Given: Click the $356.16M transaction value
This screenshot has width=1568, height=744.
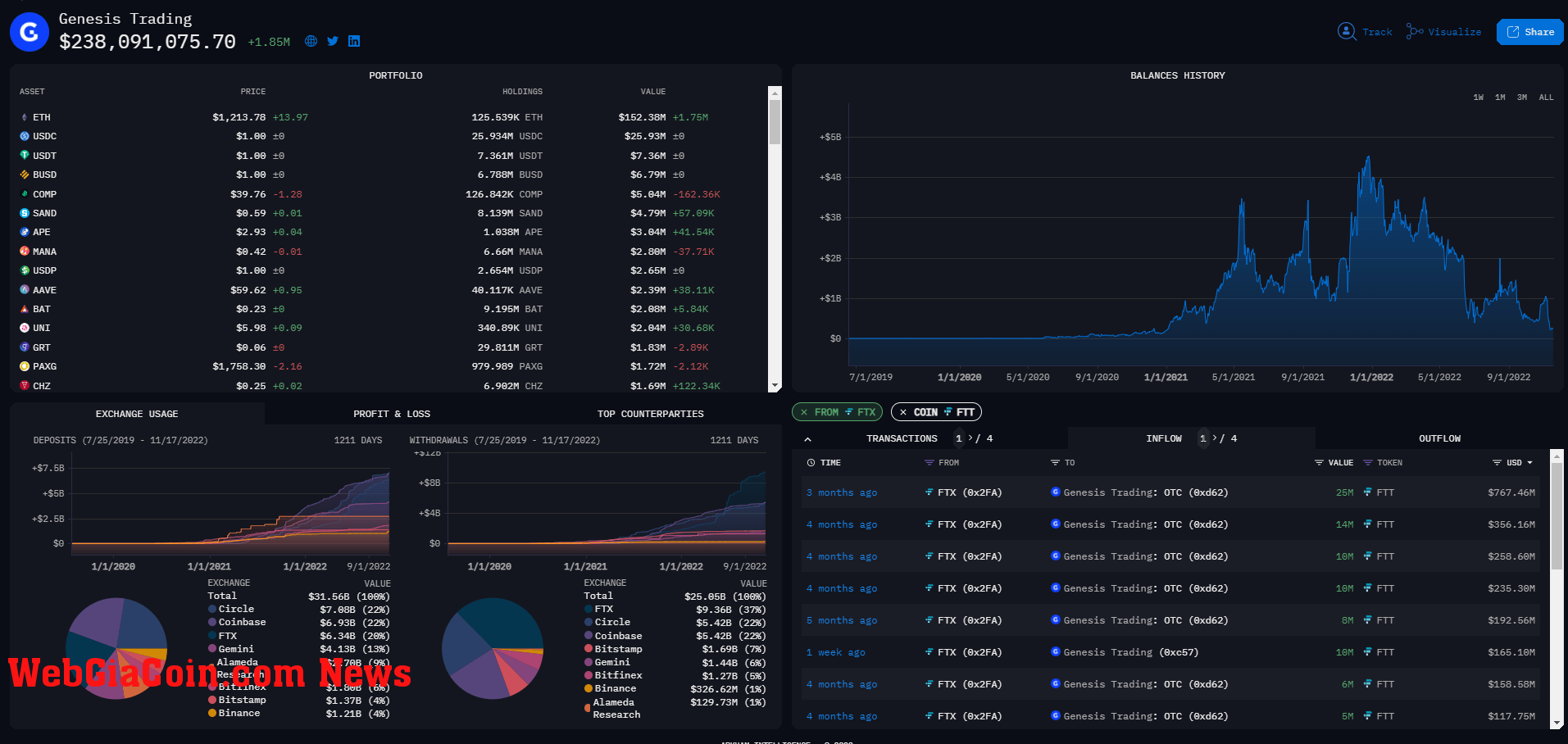Looking at the screenshot, I should coord(1511,524).
